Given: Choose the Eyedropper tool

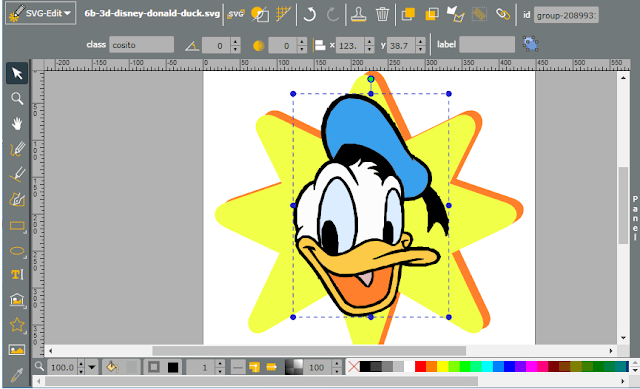Looking at the screenshot, I should coord(17,374).
